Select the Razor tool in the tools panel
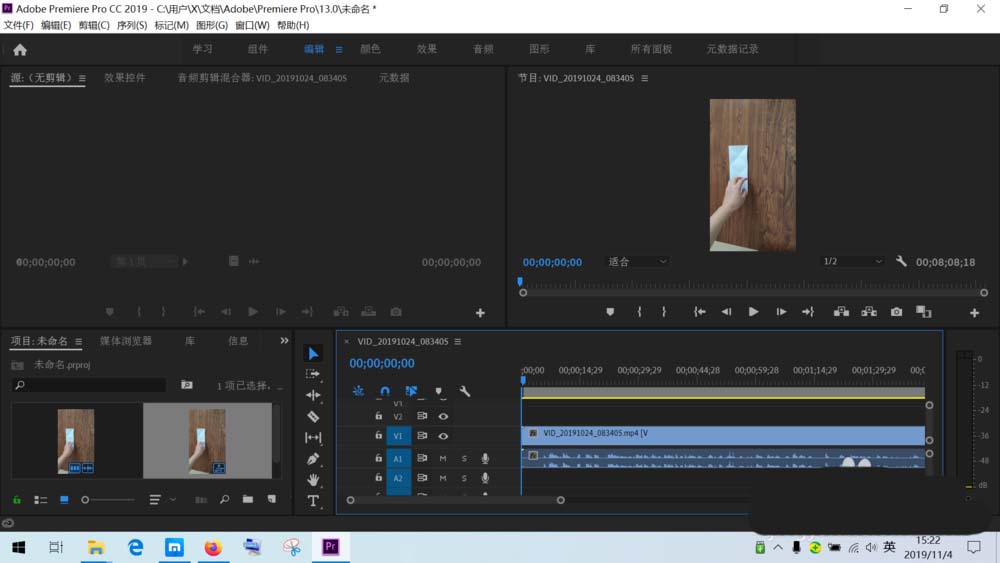 pyautogui.click(x=313, y=416)
